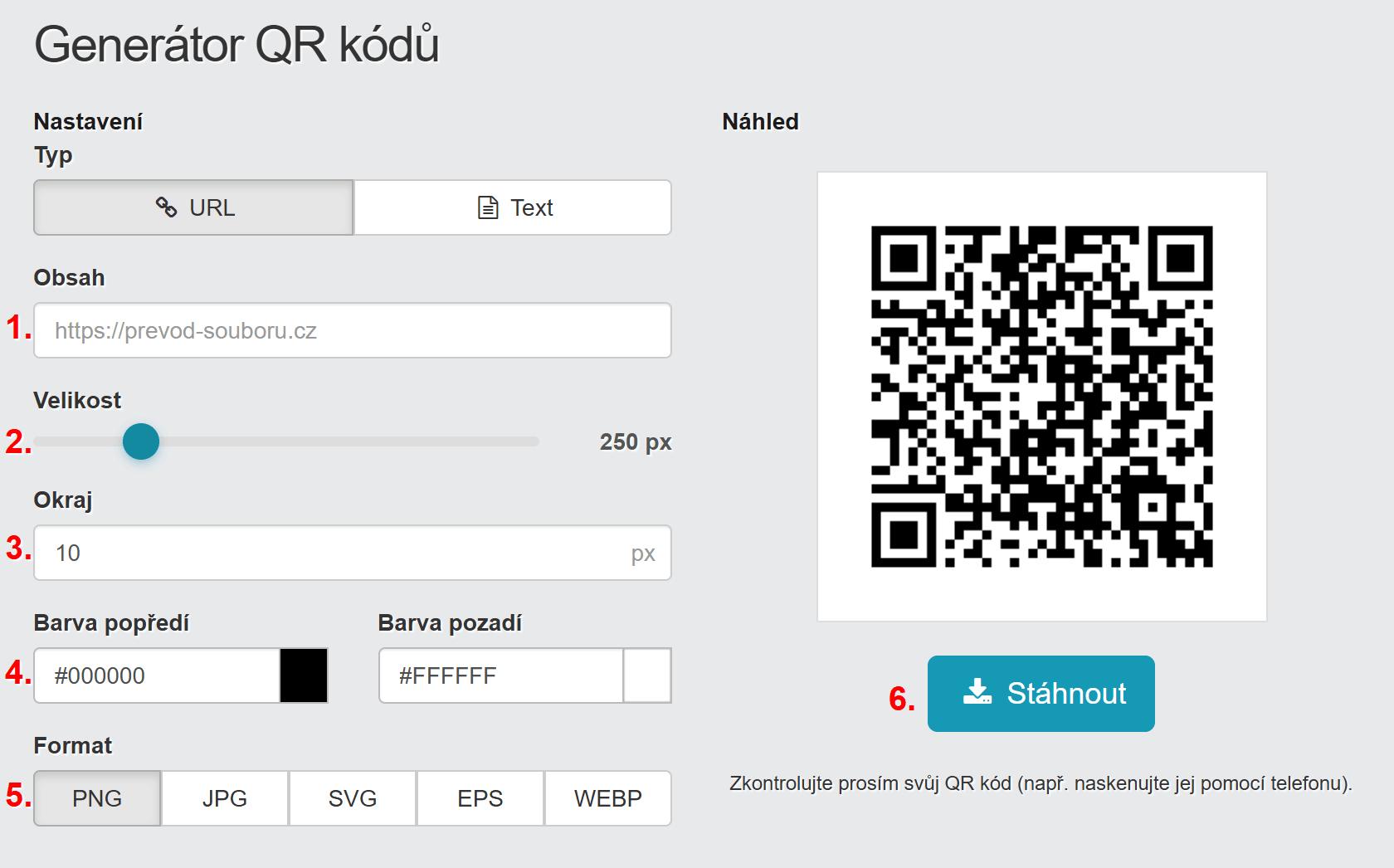Click the Velikost slider handle
The width and height of the screenshot is (1394, 868).
(x=141, y=441)
